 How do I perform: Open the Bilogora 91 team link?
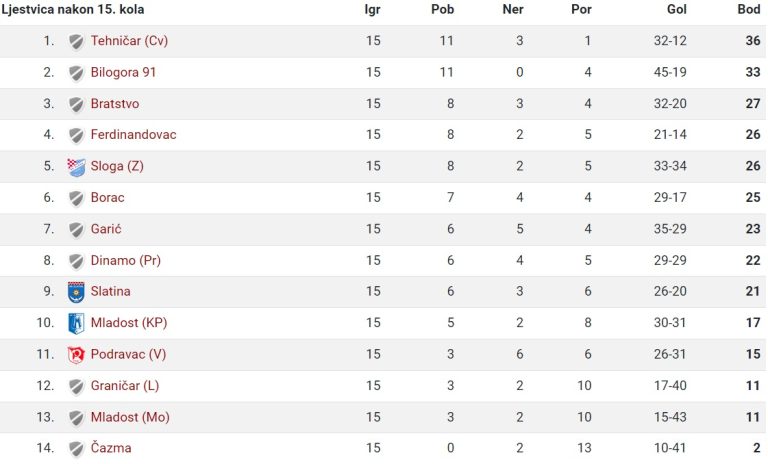tap(123, 73)
